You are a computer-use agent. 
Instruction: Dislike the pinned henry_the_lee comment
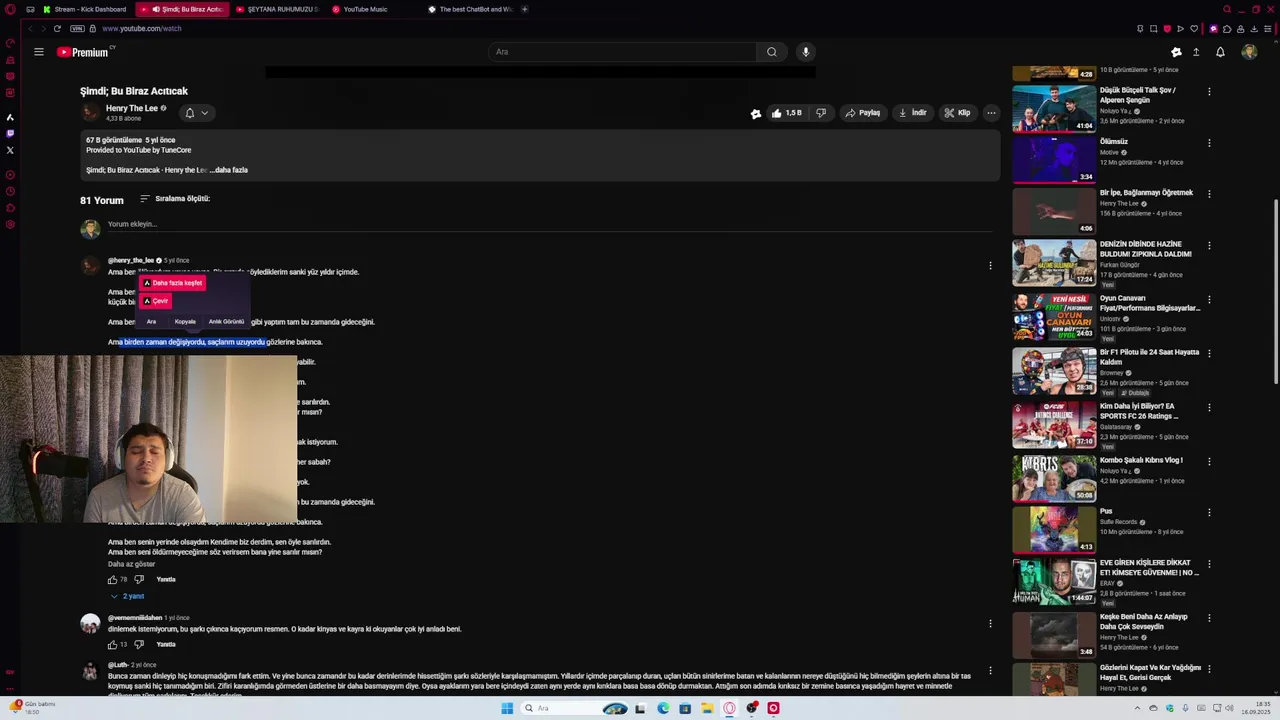139,579
